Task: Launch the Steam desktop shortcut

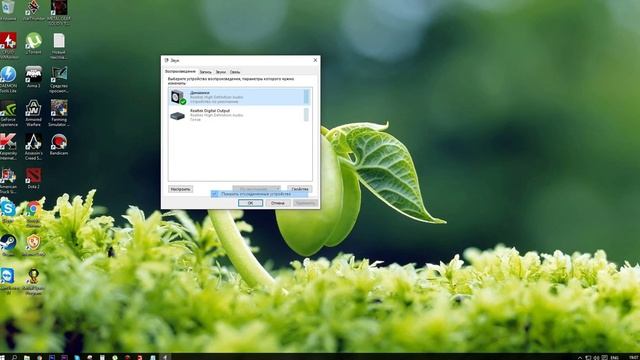Action: pyautogui.click(x=8, y=244)
